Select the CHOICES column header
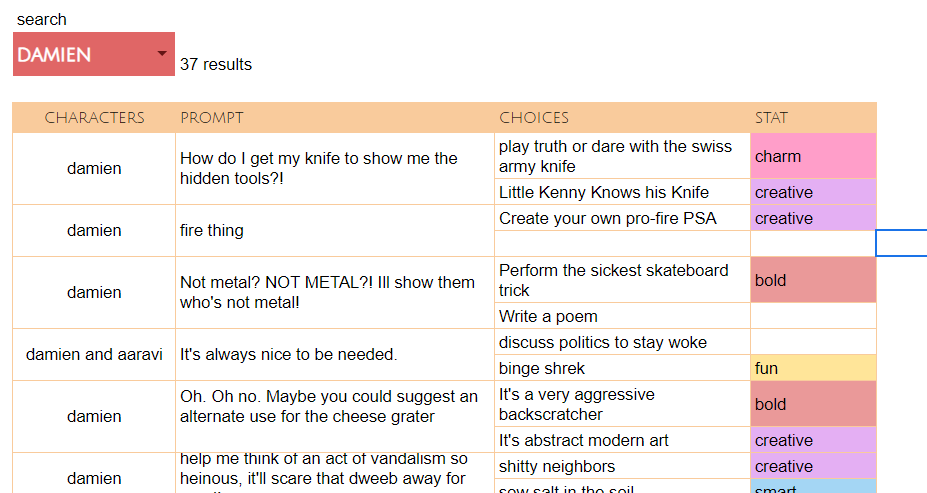 [622, 118]
